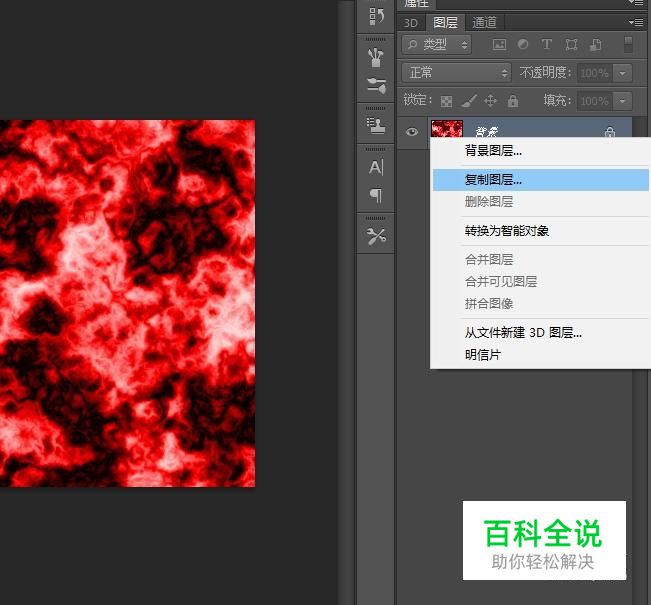Filter layers by smart objects icon
651x605 pixels.
coord(596,44)
